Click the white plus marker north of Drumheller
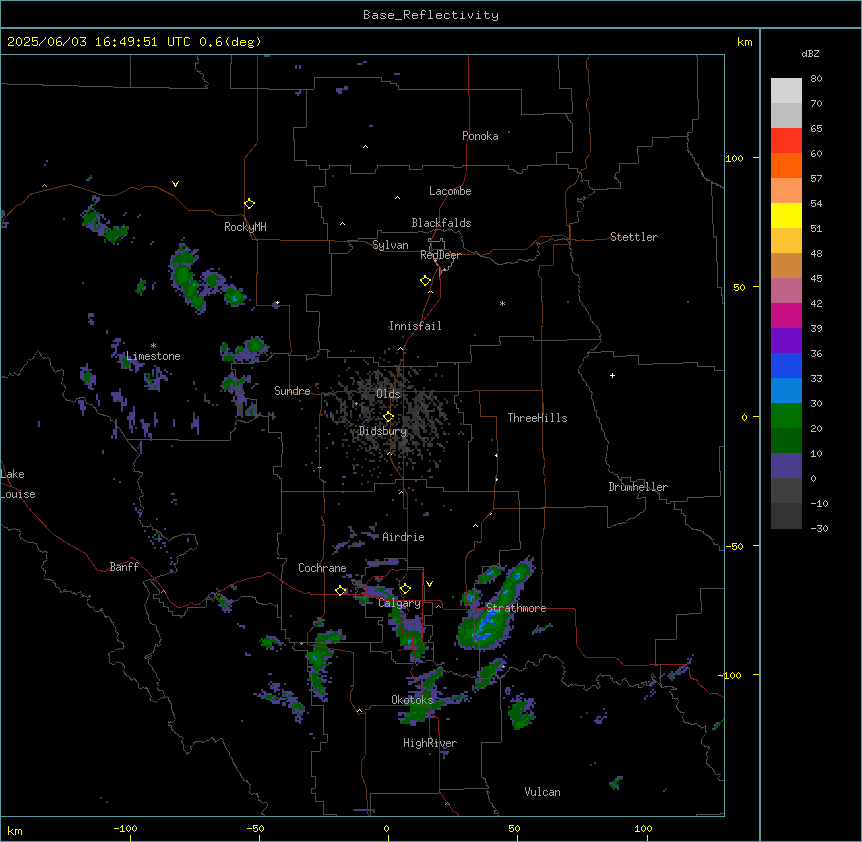 tap(612, 375)
